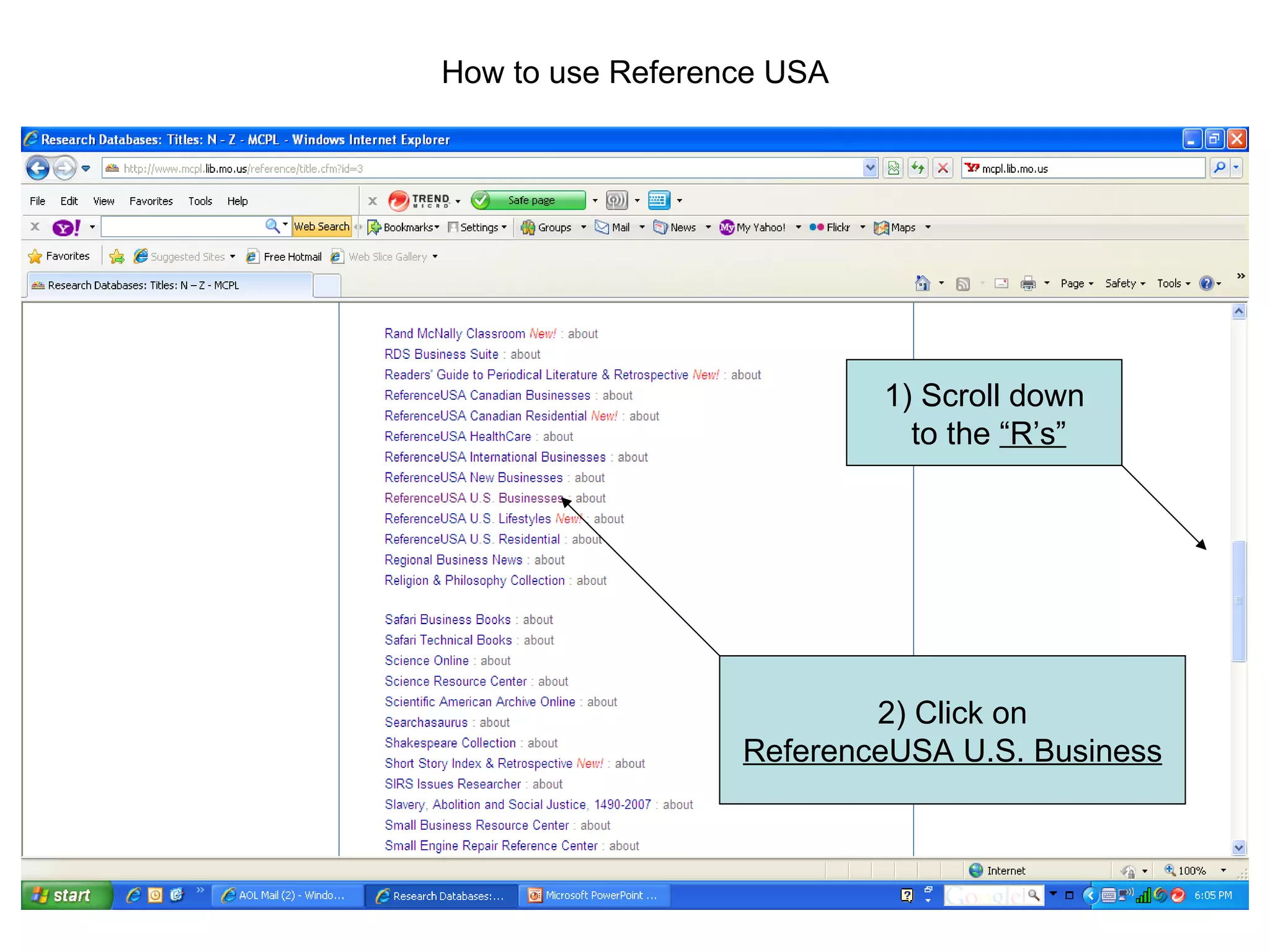Open the Help menu

click(x=237, y=201)
